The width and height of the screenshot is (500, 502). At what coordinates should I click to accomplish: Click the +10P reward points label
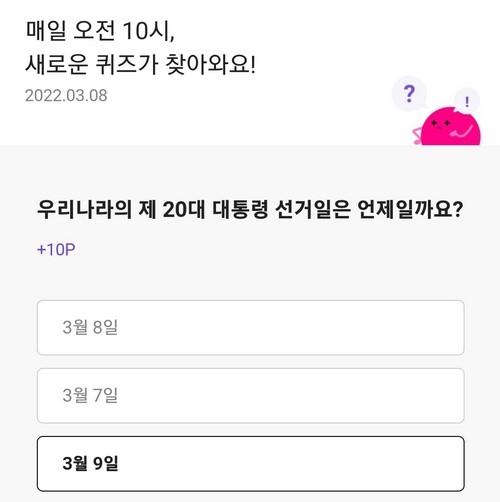pyautogui.click(x=56, y=249)
